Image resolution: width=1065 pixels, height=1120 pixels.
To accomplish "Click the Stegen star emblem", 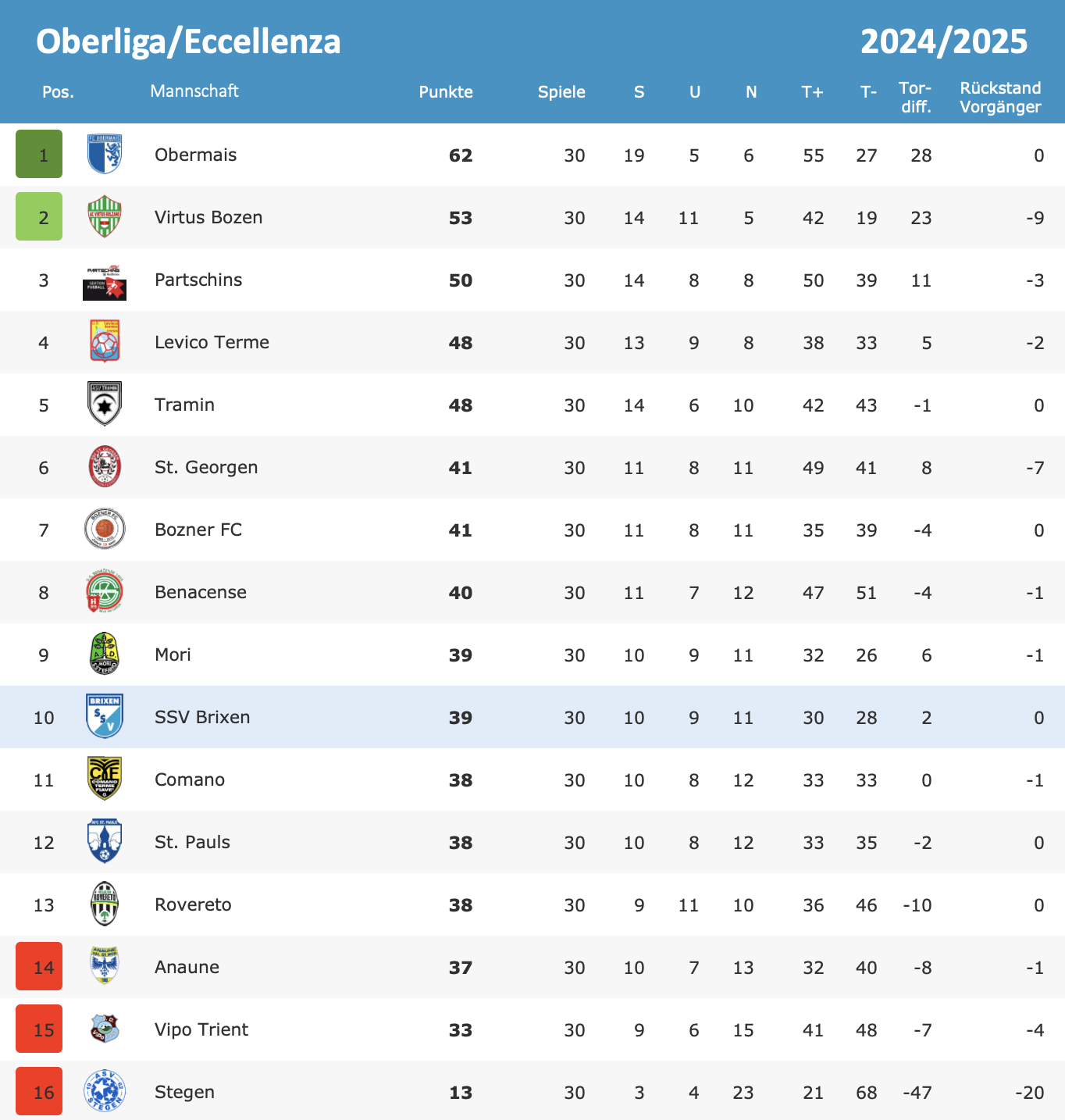I will pyautogui.click(x=105, y=1091).
